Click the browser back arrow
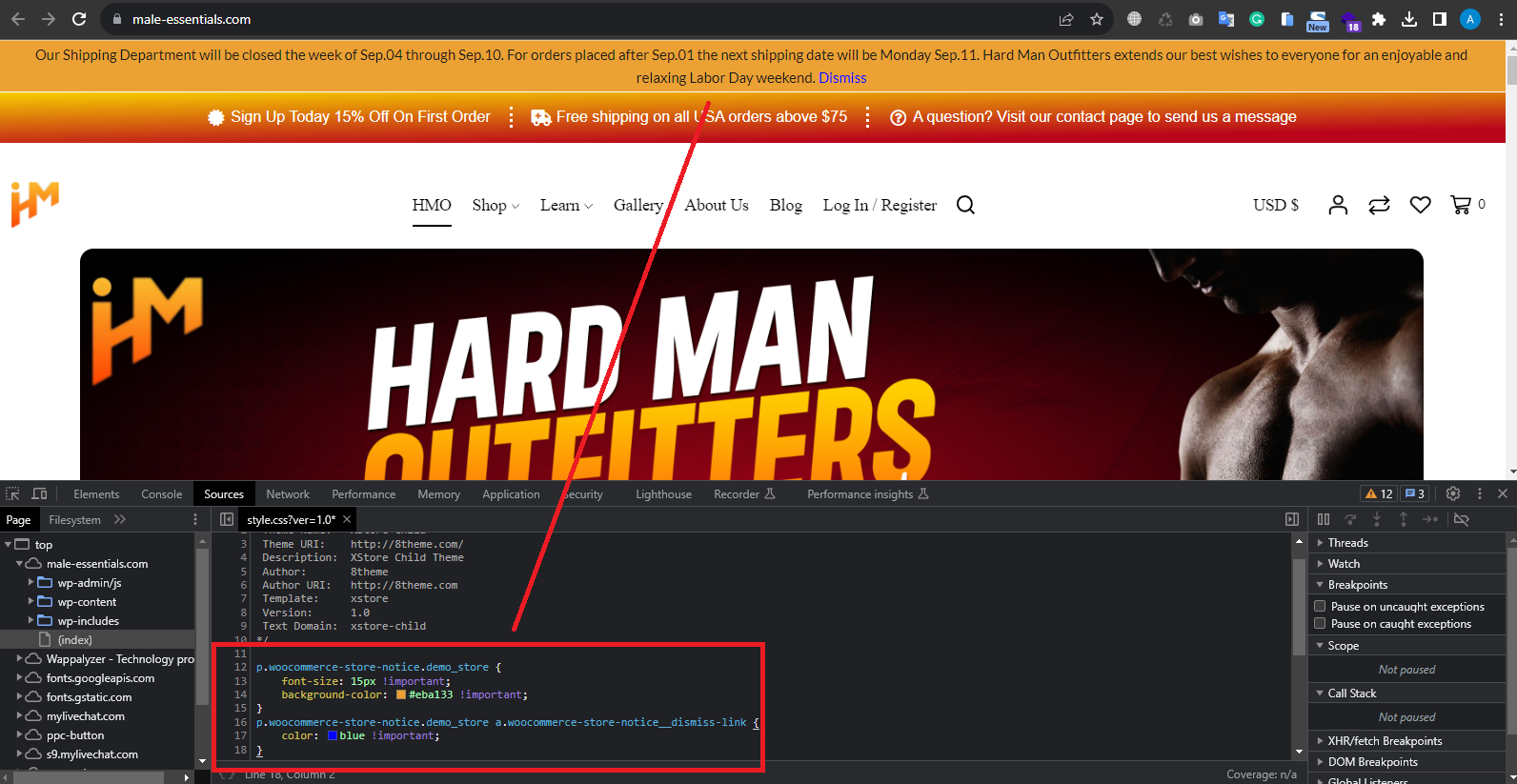Image resolution: width=1517 pixels, height=784 pixels. [18, 19]
